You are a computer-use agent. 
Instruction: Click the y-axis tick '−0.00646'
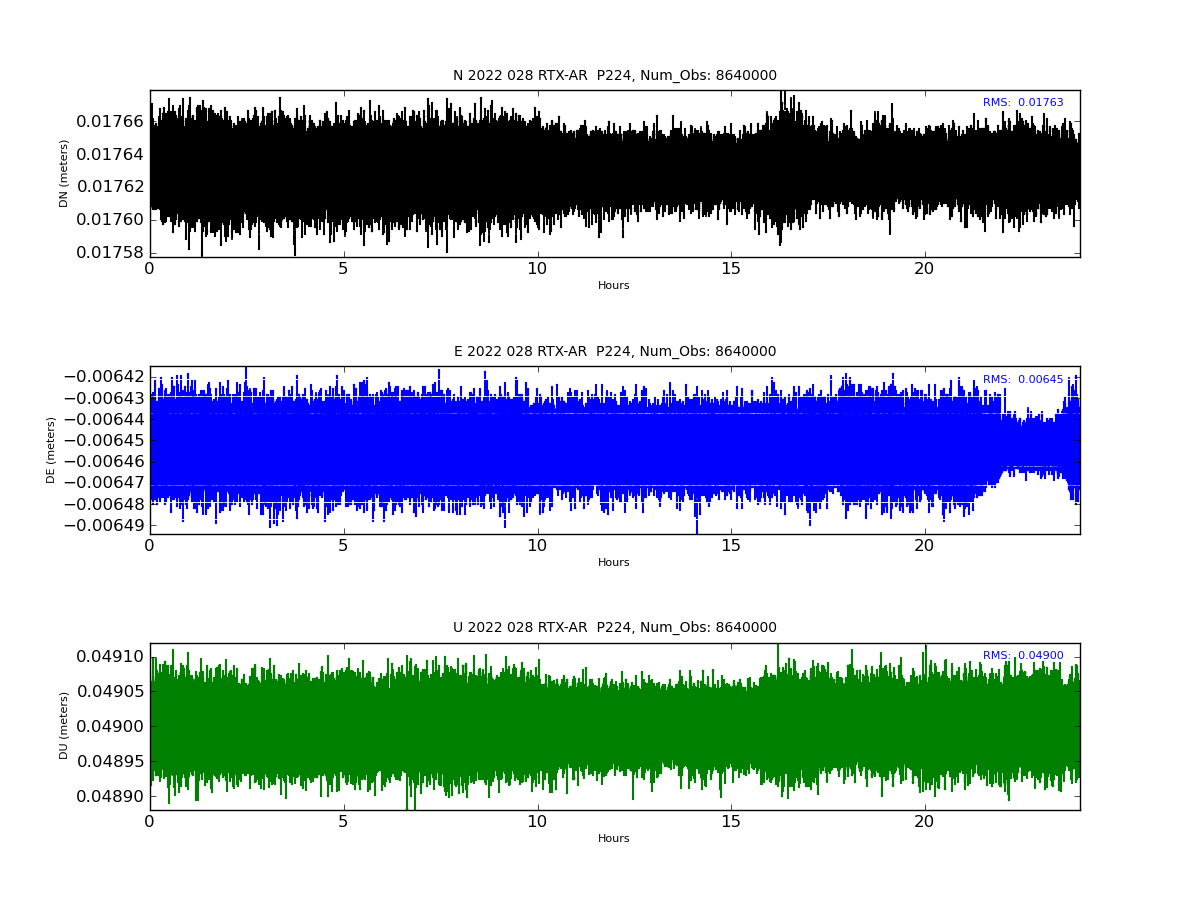(x=104, y=462)
